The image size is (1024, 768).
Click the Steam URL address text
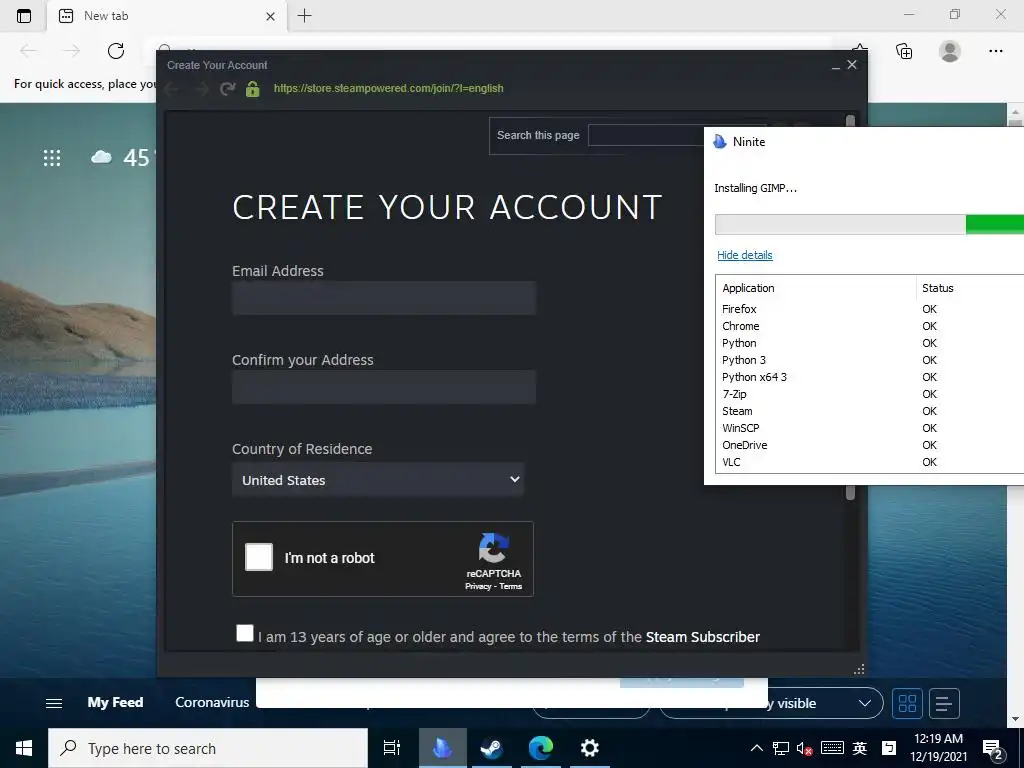[389, 88]
